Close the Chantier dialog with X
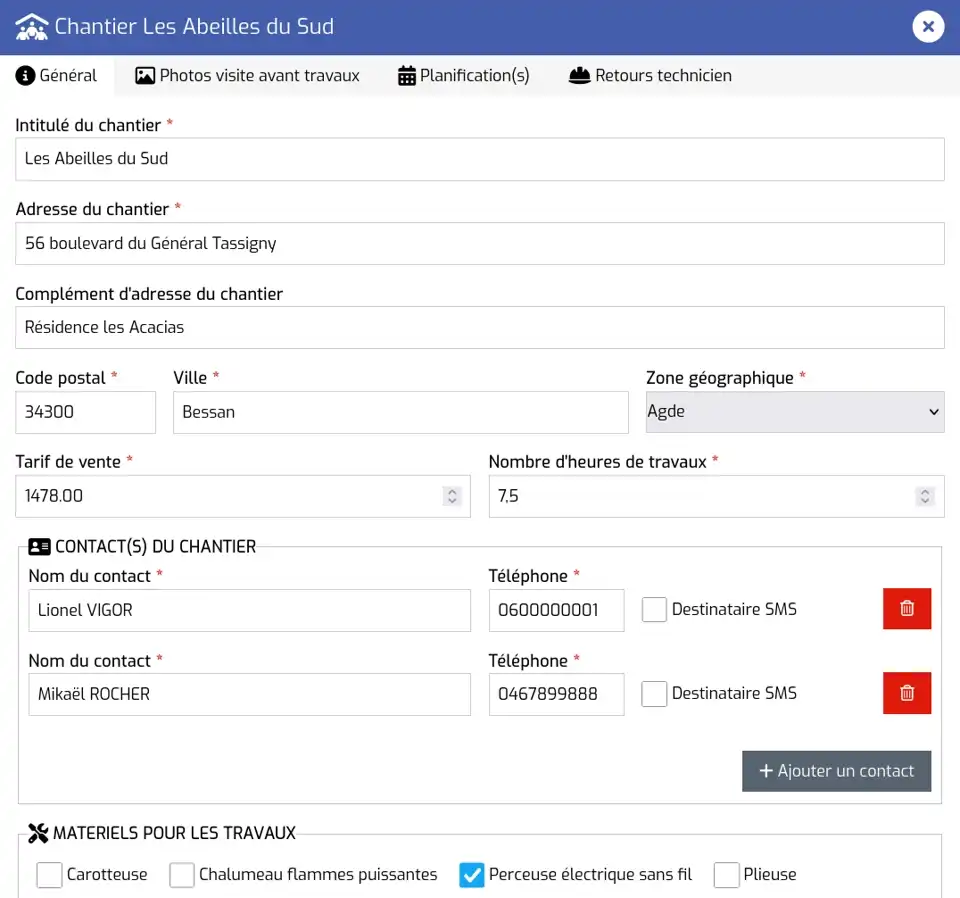 point(928,27)
